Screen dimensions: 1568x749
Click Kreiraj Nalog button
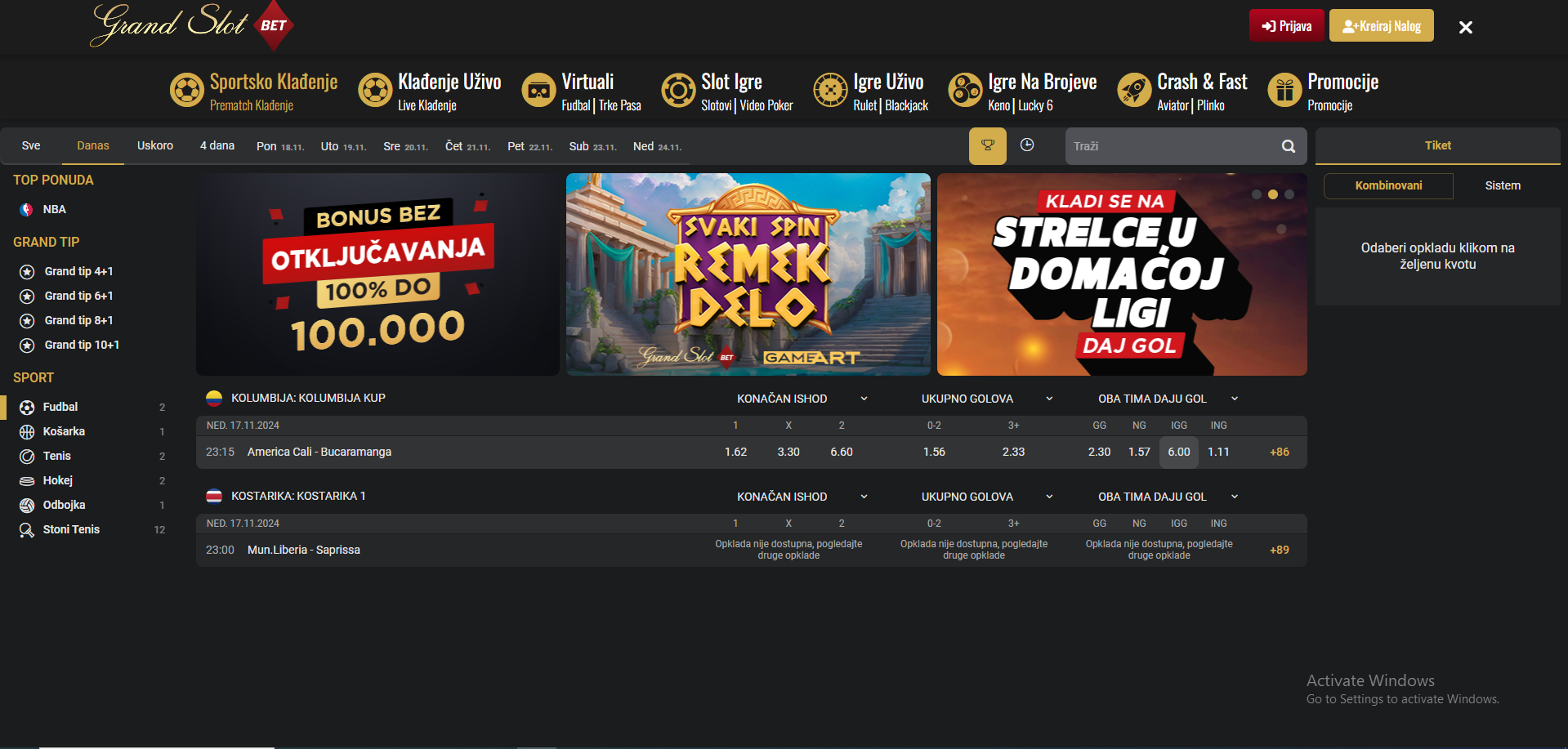[1382, 25]
